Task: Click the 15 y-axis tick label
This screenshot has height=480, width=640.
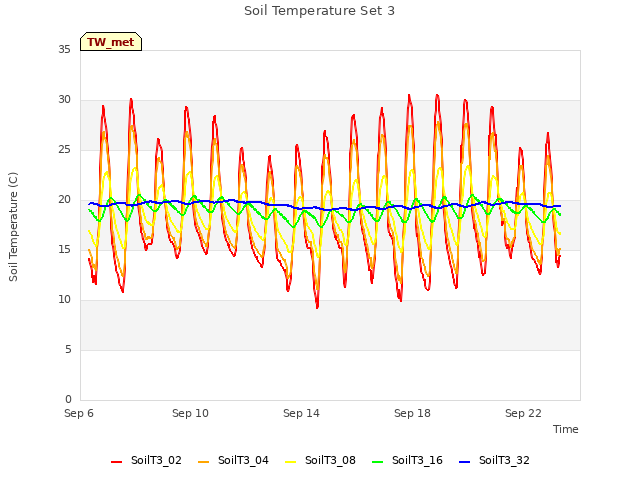Action: (64, 249)
